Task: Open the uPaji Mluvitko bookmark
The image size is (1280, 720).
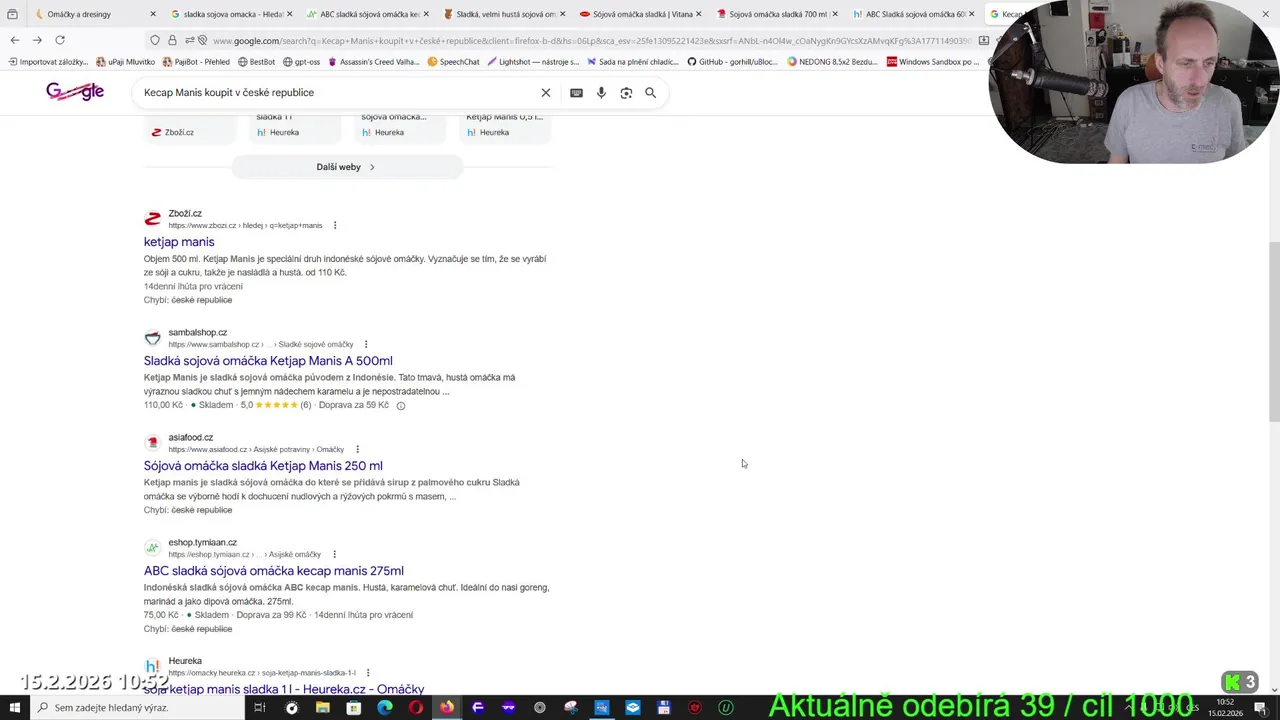Action: click(x=125, y=62)
